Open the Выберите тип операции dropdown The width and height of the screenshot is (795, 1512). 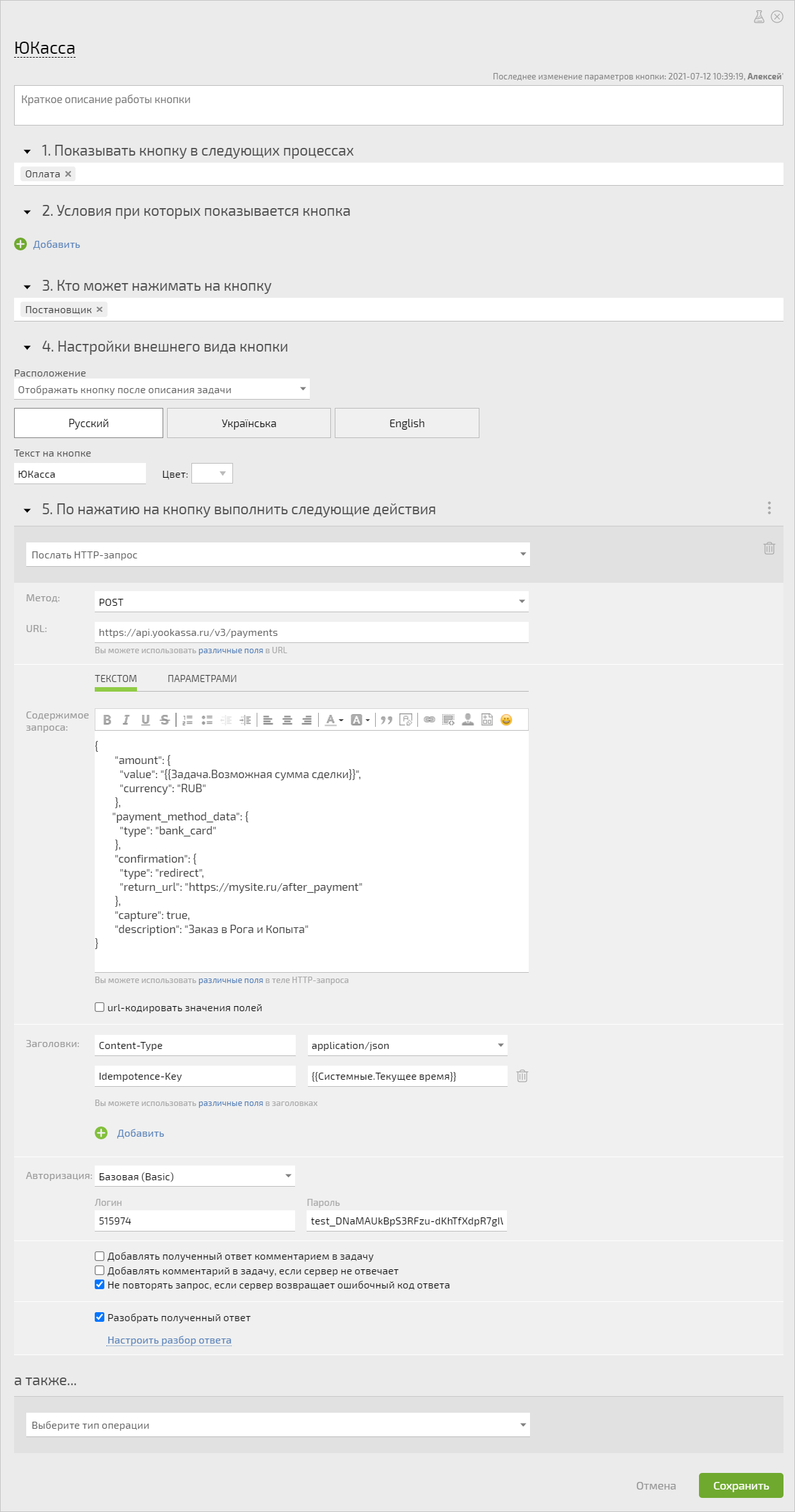tap(278, 1425)
